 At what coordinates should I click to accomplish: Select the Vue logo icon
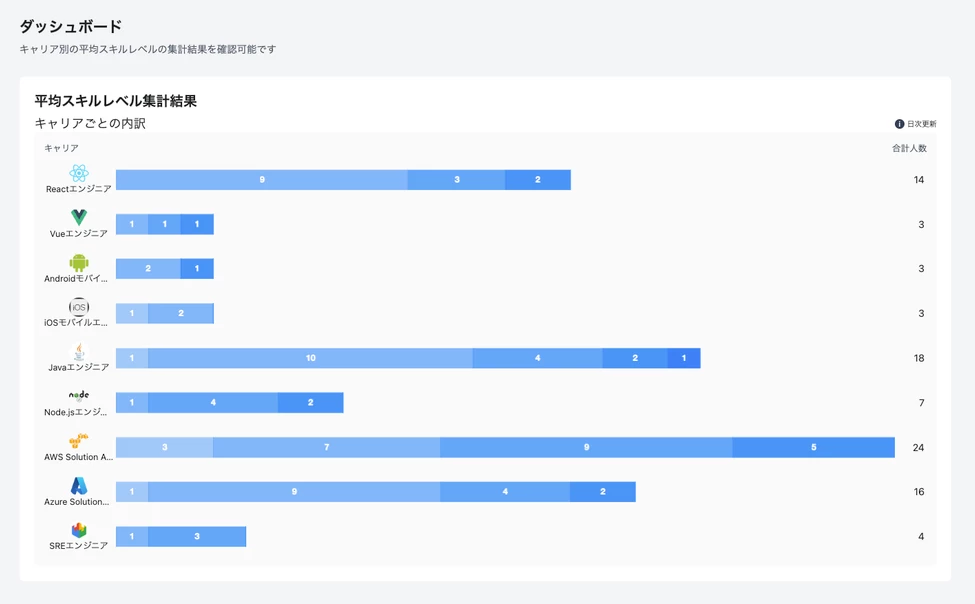[x=79, y=217]
